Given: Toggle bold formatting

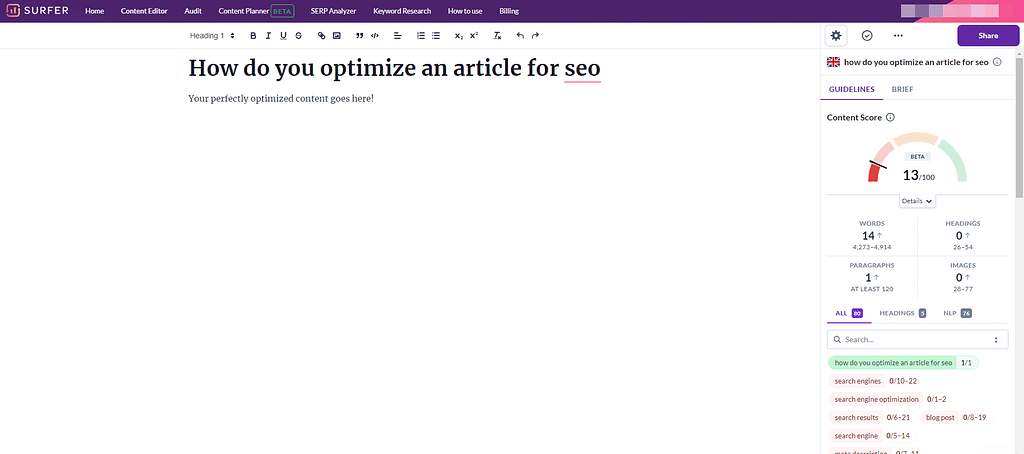Looking at the screenshot, I should click(x=253, y=35).
